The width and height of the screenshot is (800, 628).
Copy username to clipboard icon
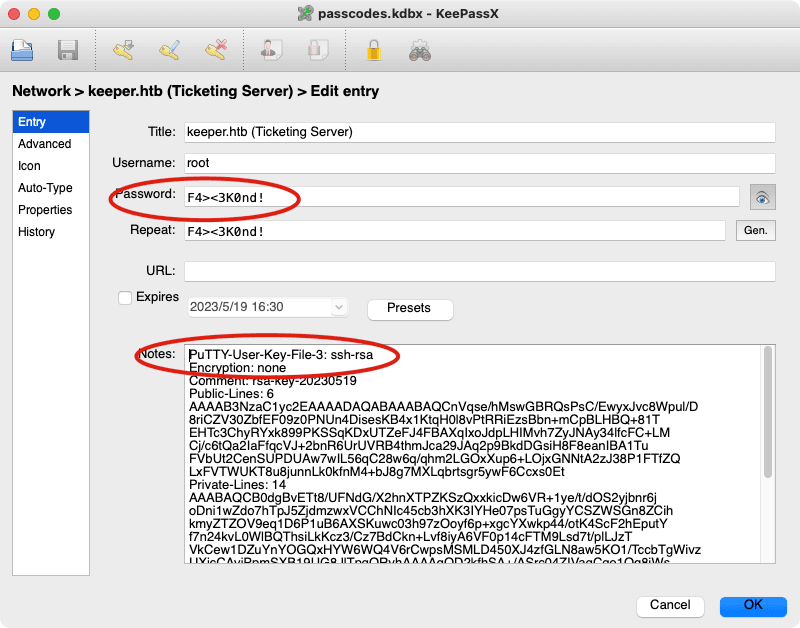tap(271, 51)
